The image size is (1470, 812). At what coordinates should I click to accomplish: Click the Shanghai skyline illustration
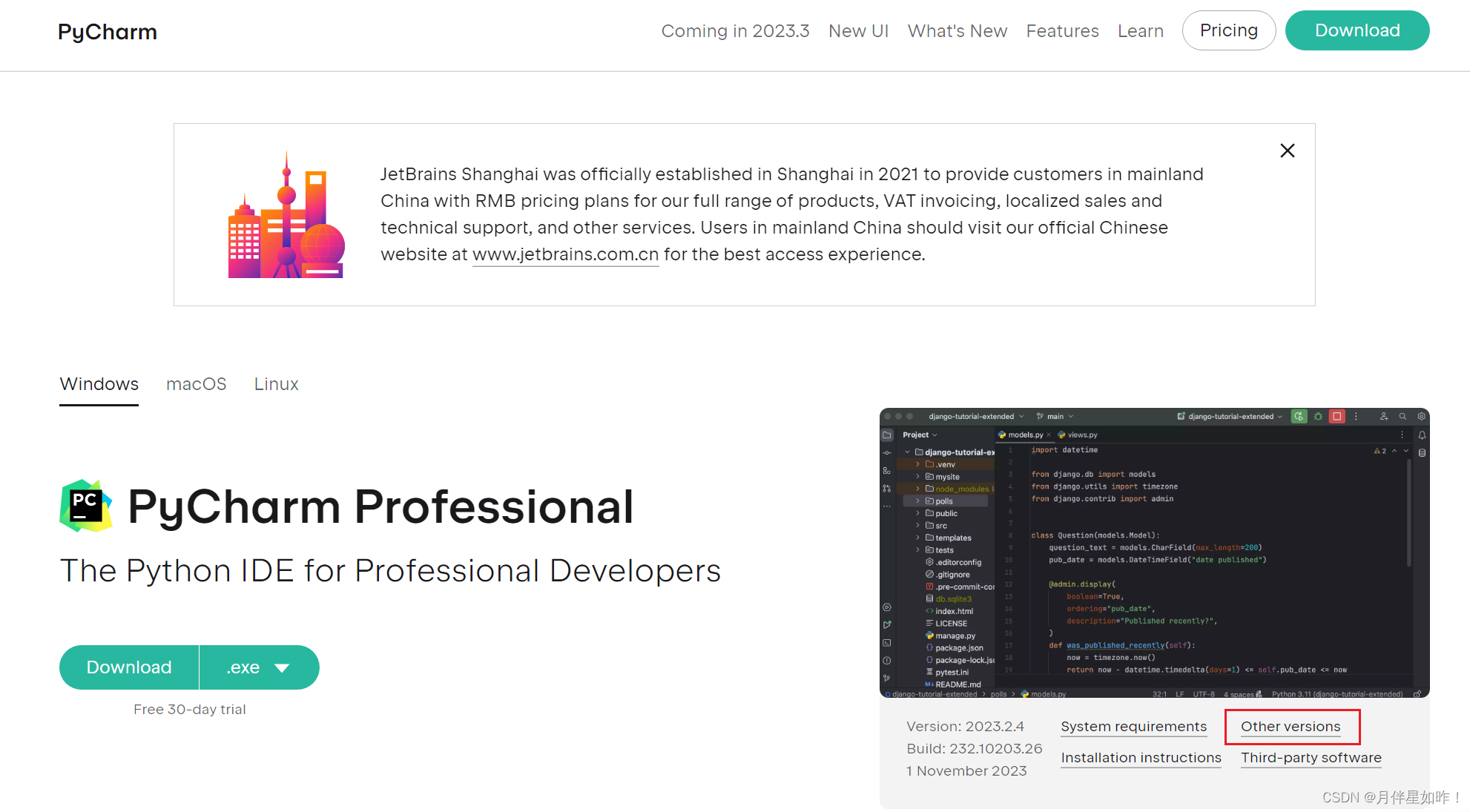[286, 215]
